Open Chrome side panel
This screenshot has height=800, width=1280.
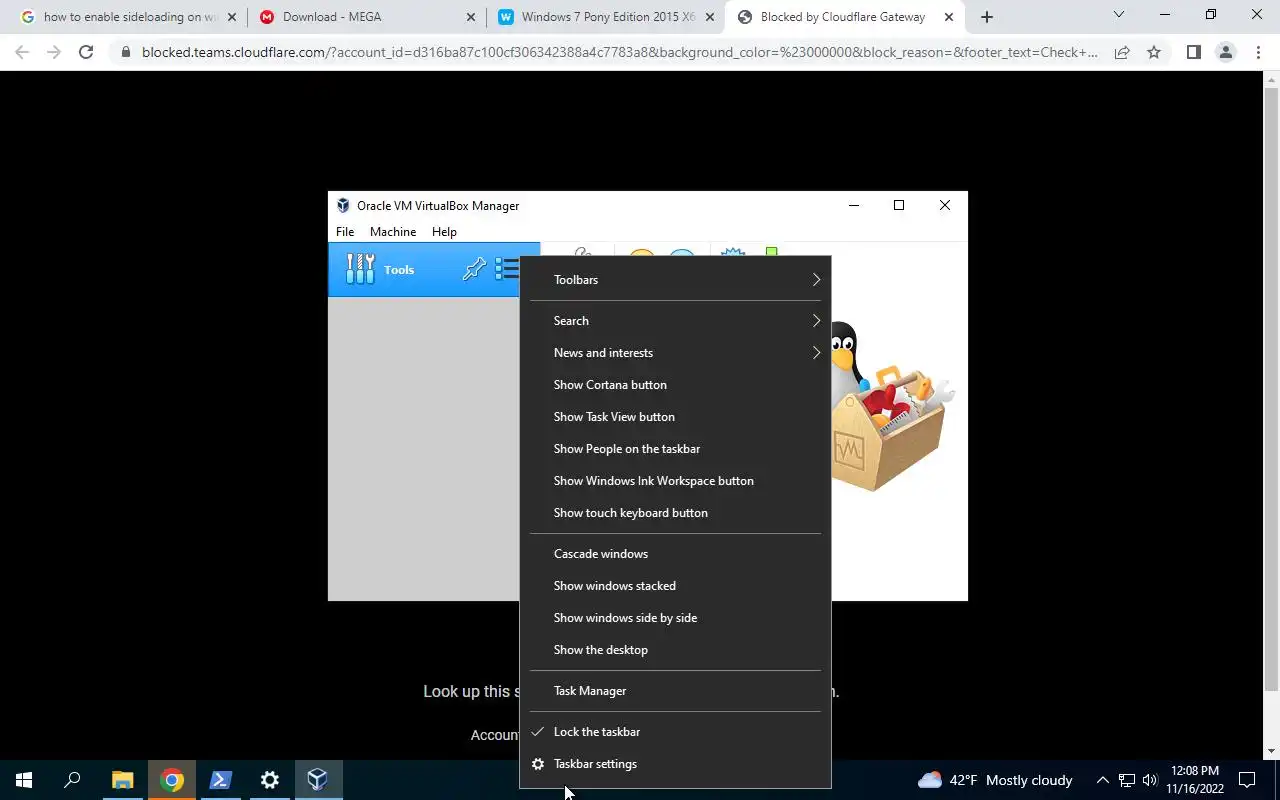pyautogui.click(x=1193, y=52)
